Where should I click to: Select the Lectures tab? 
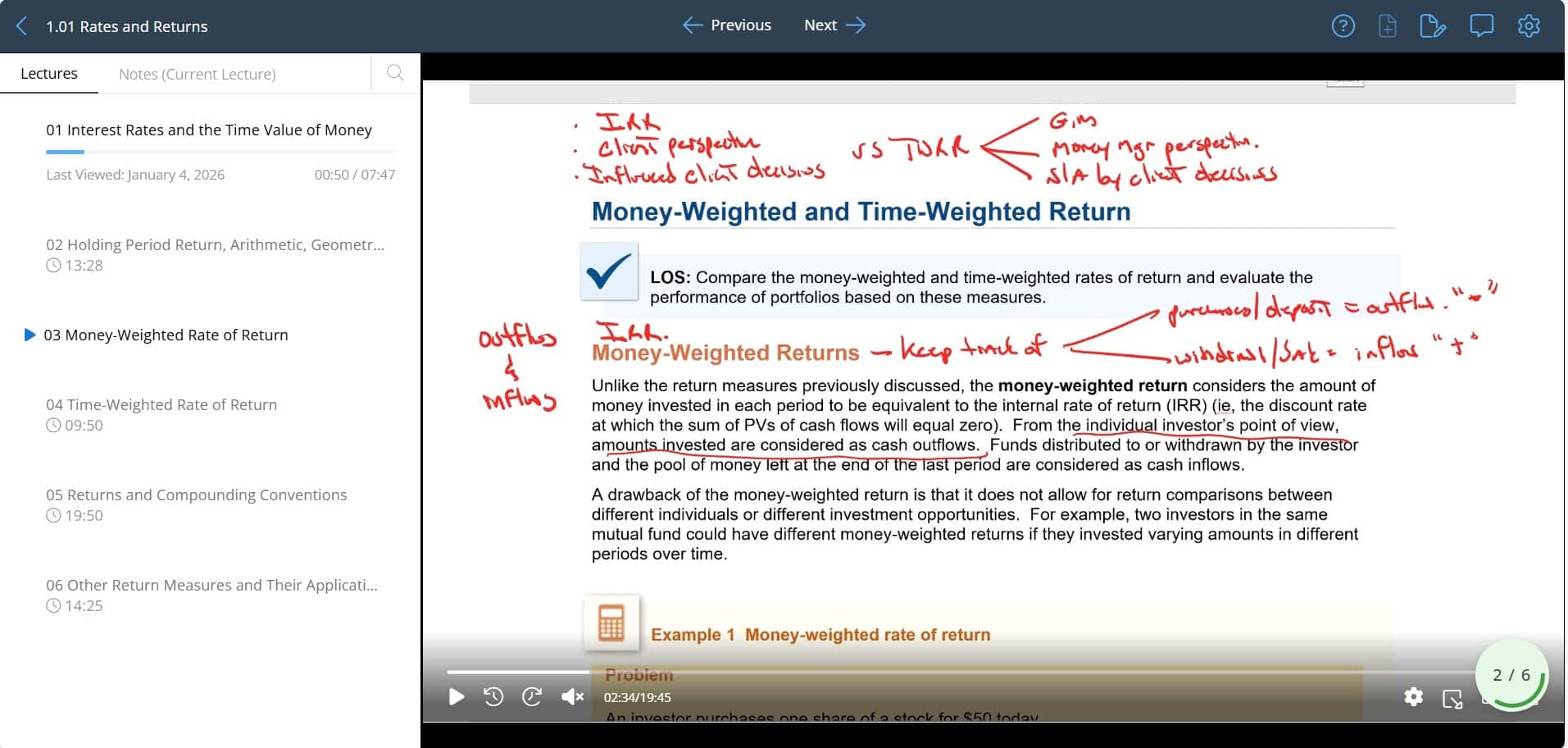tap(49, 74)
